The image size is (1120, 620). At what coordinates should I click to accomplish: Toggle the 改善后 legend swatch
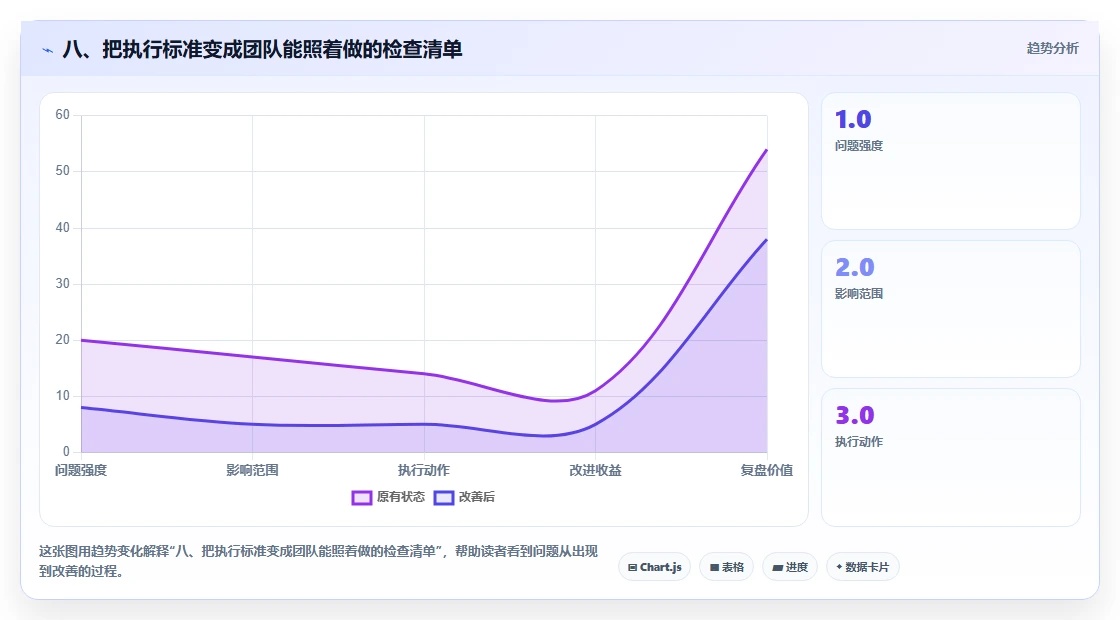(x=444, y=497)
